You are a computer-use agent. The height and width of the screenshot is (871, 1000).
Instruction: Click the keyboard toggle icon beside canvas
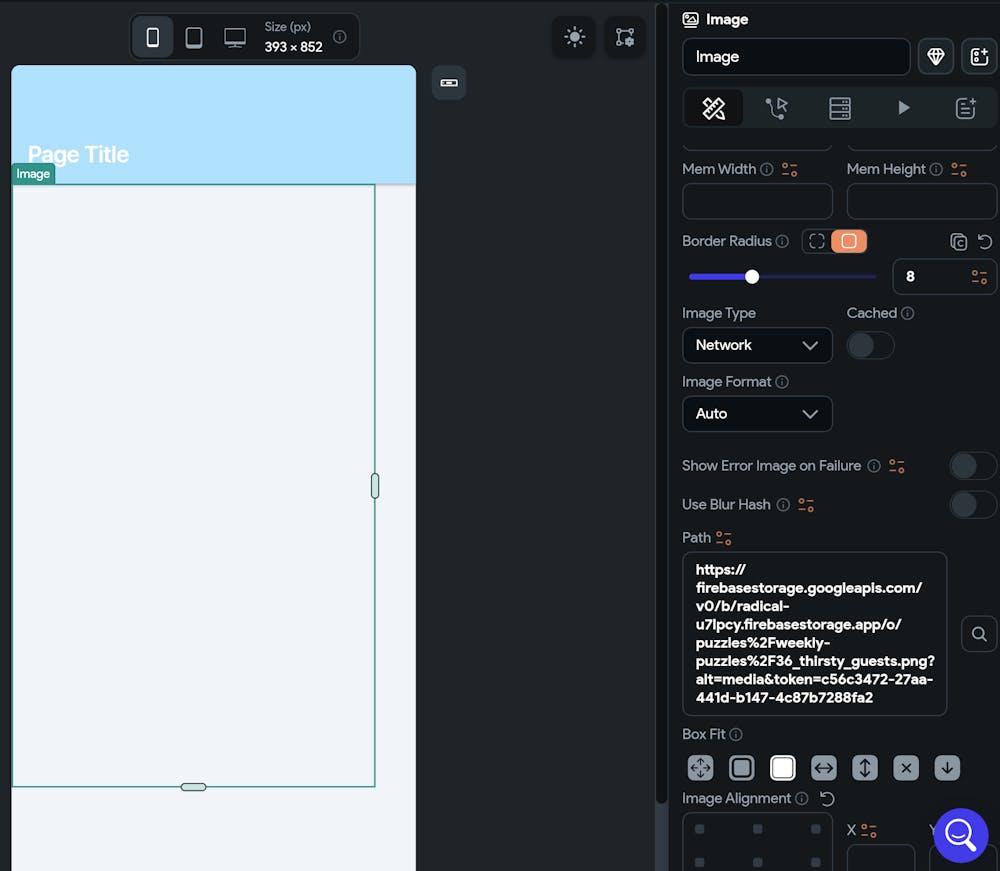(x=449, y=83)
